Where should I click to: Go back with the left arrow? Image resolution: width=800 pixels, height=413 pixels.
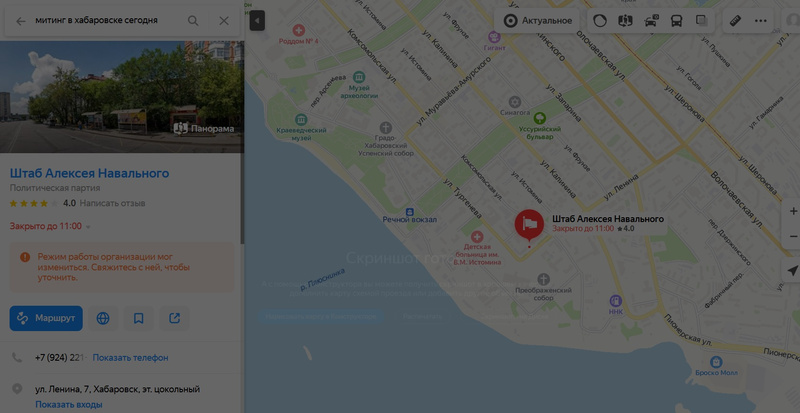pyautogui.click(x=20, y=21)
